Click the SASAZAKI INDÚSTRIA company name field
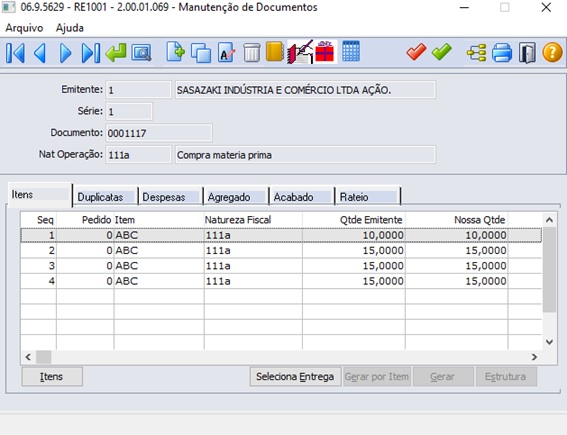This screenshot has height=435, width=567. 305,90
